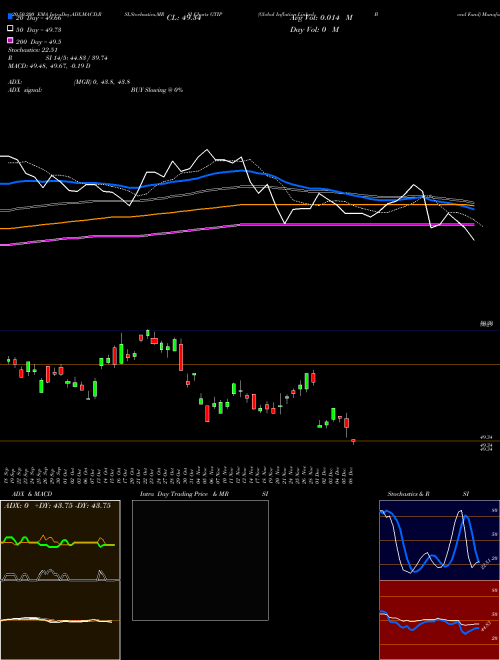Viewport: 500px width, 660px height.
Task: Click the white 50 Day legend swatch
Action: point(11,29)
